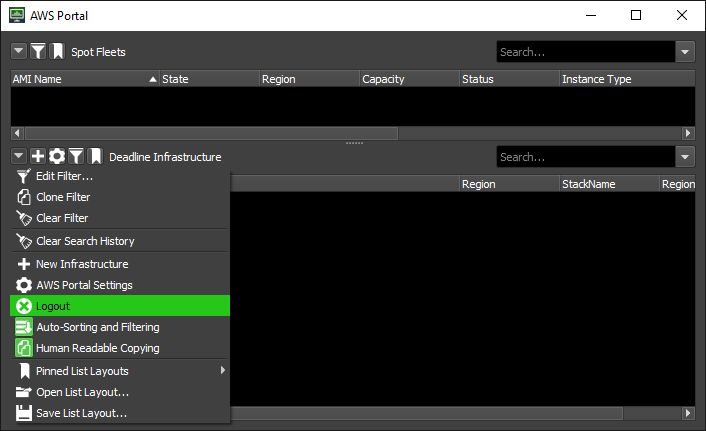Open the Spot Fleets search history dropdown
Screen dimensions: 706x431
coord(685,52)
